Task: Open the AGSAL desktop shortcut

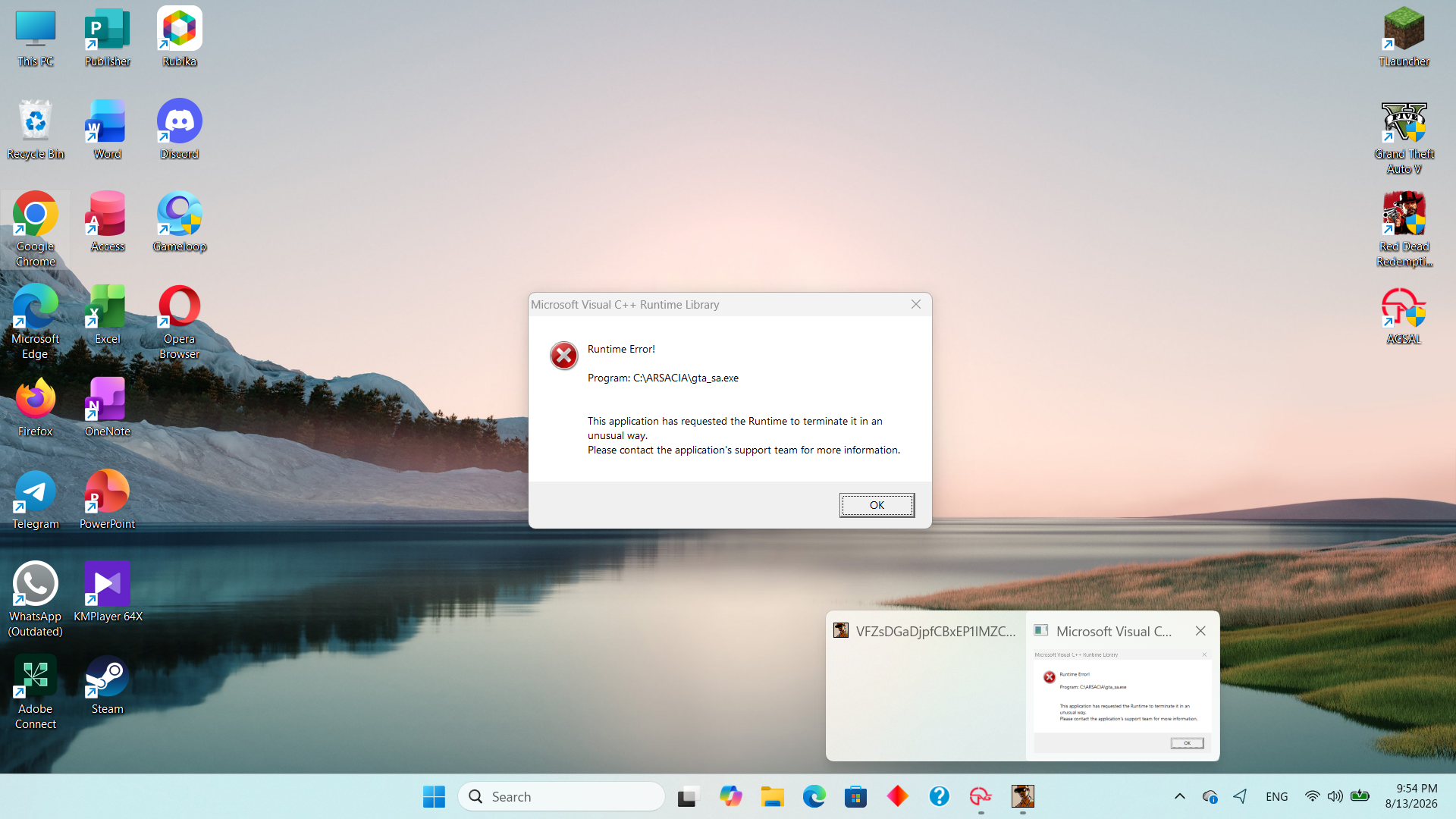Action: 1404,315
